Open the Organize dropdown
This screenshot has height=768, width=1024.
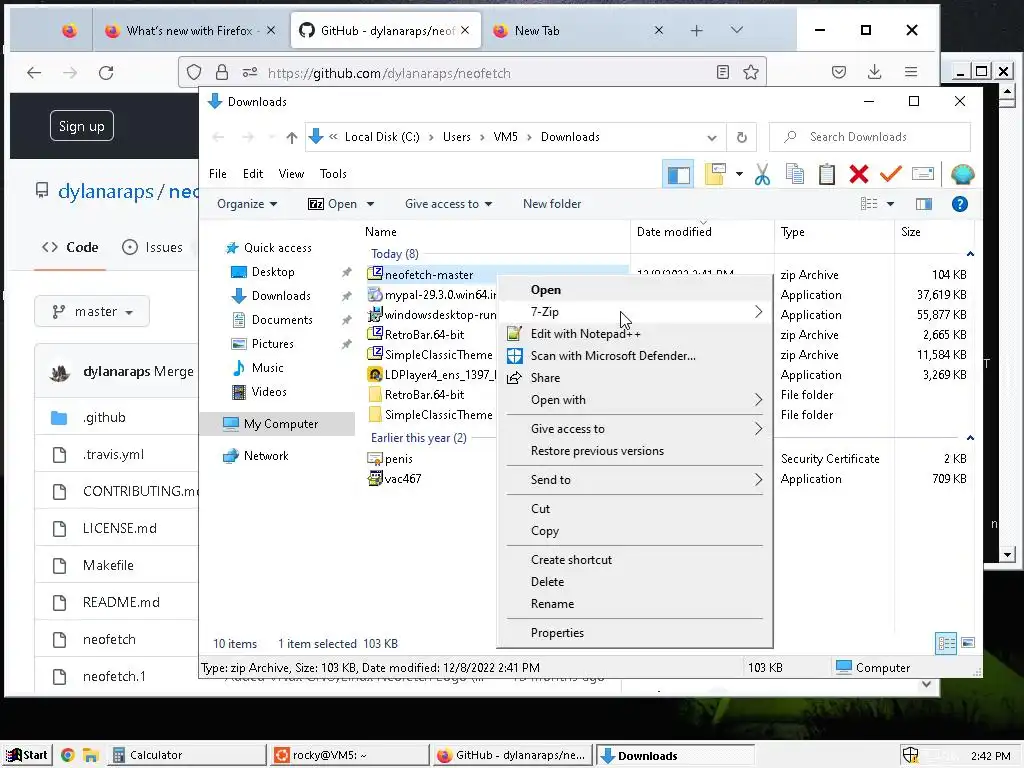247,204
